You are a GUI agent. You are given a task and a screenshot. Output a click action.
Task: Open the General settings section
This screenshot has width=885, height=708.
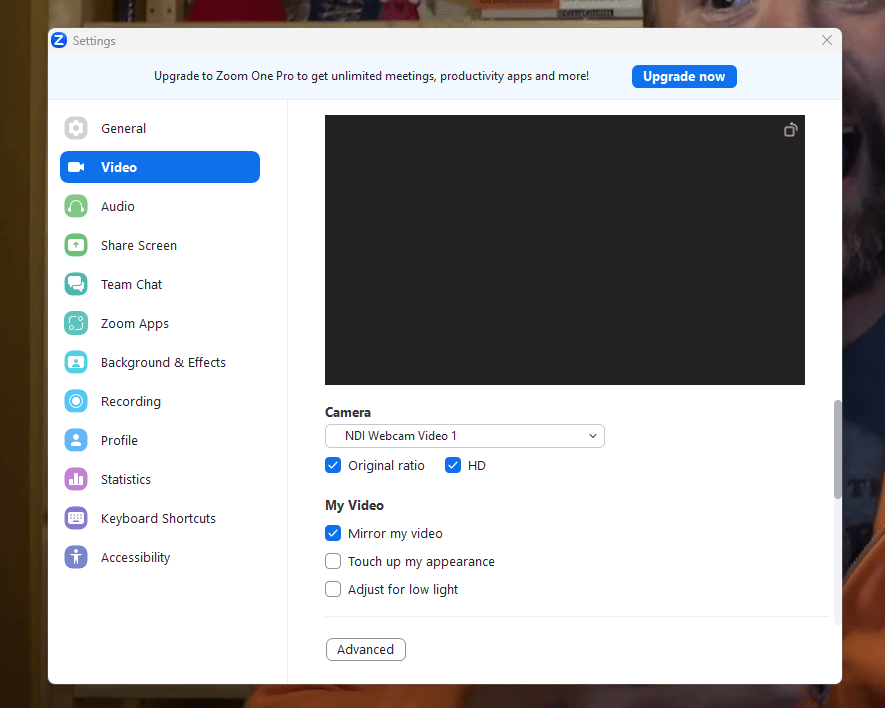tap(160, 128)
